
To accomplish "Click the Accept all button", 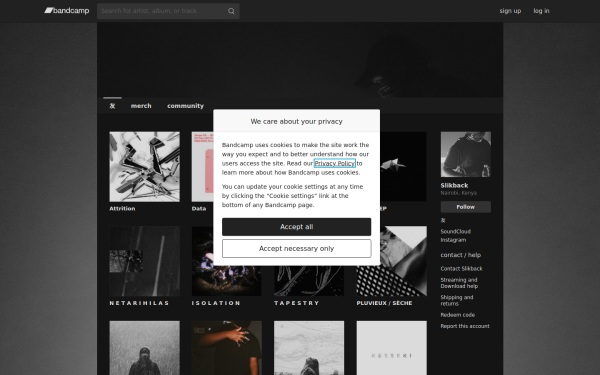I will pyautogui.click(x=297, y=227).
